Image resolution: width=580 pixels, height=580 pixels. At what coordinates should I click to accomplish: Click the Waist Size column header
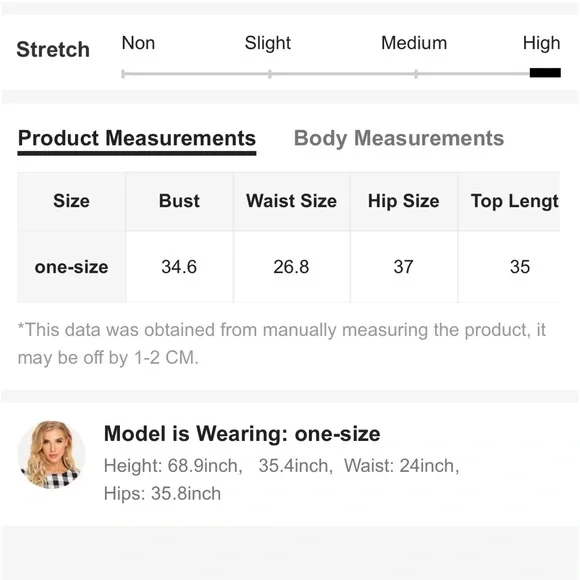click(291, 202)
